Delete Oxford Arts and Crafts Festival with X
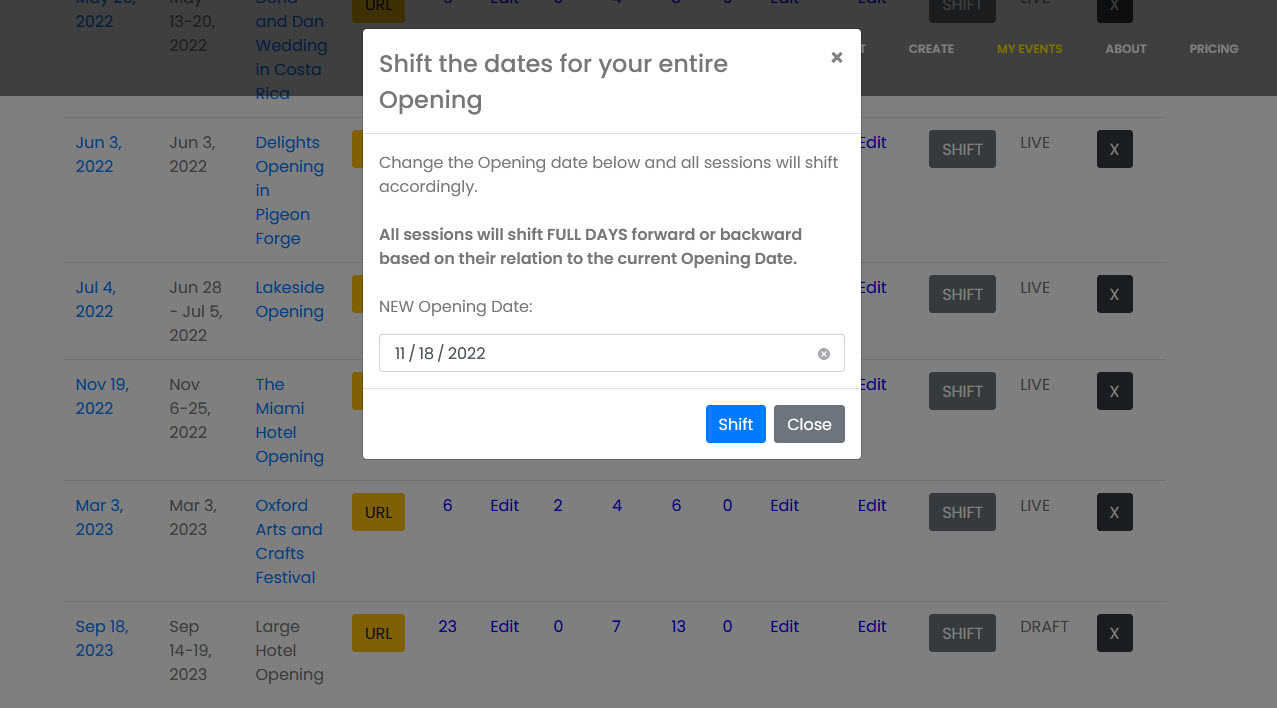Viewport: 1277px width, 708px height. tap(1114, 512)
